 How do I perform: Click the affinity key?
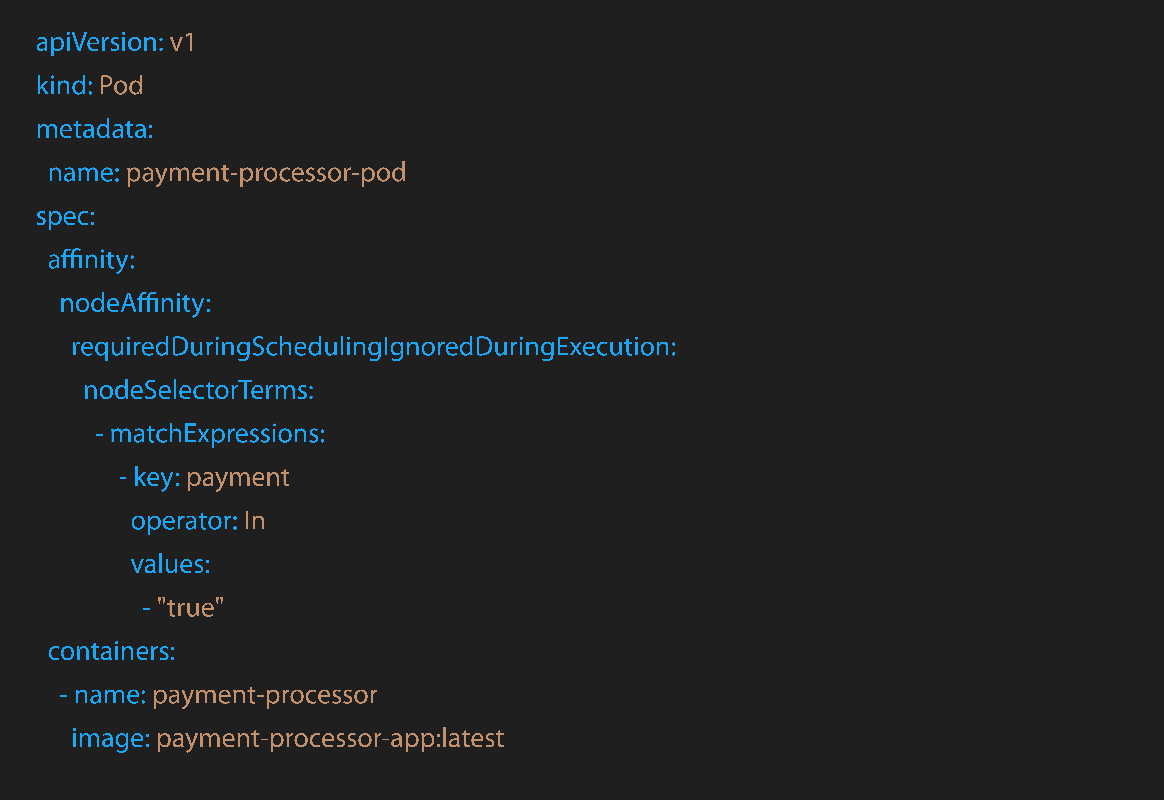click(x=91, y=260)
